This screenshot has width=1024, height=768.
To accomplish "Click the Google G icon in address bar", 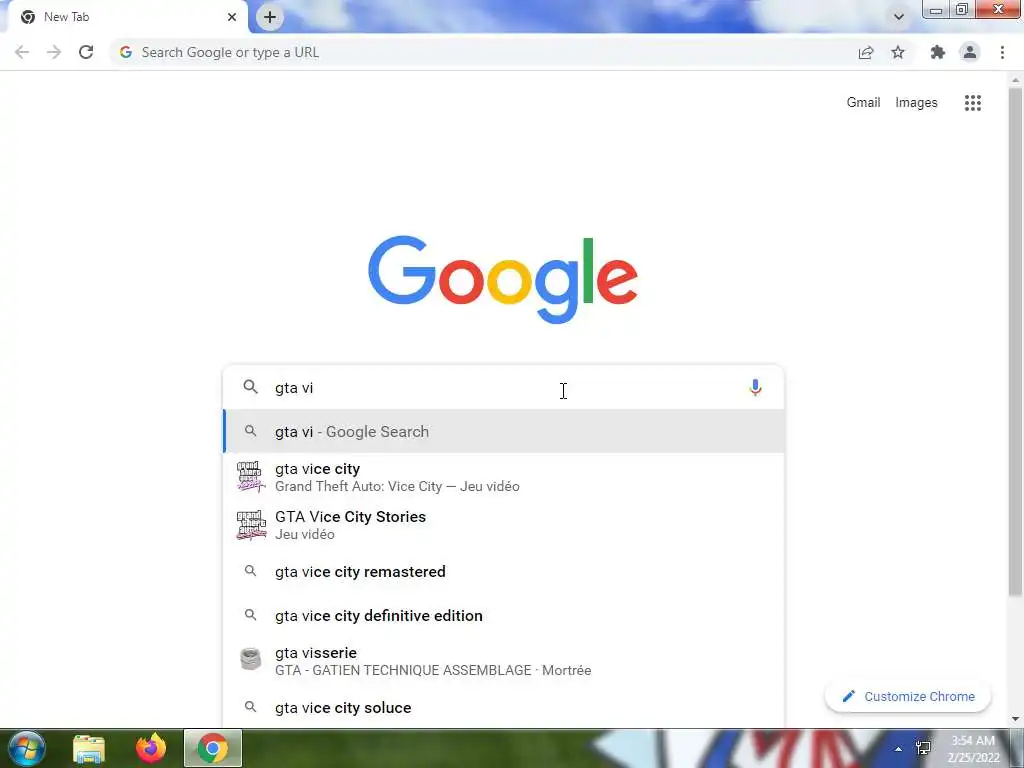I will click(126, 52).
